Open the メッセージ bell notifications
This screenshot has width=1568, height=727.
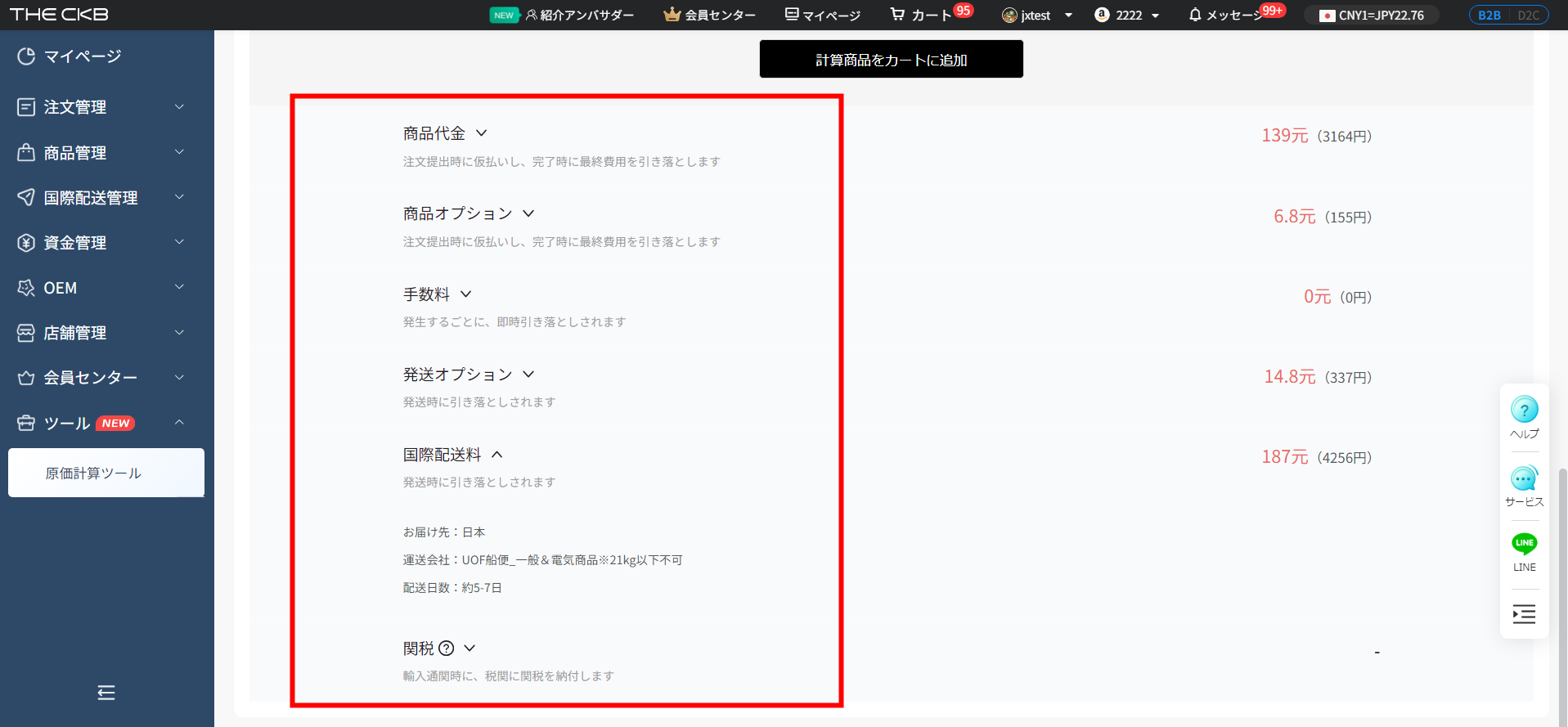click(1225, 15)
